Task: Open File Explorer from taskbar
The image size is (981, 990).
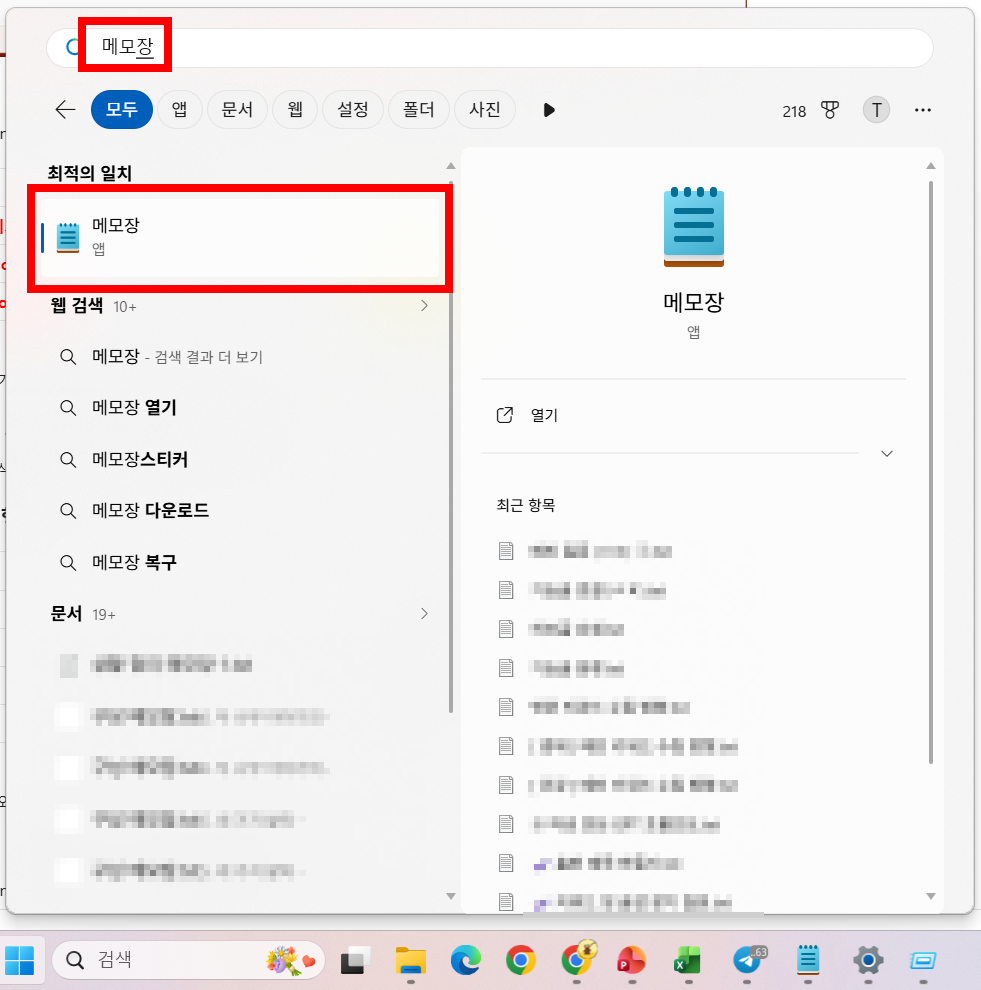Action: (411, 961)
